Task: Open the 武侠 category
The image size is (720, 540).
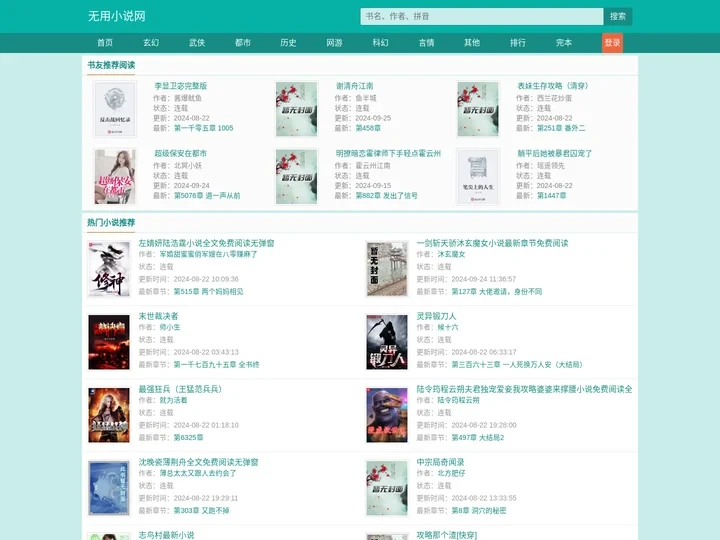Action: [197, 43]
